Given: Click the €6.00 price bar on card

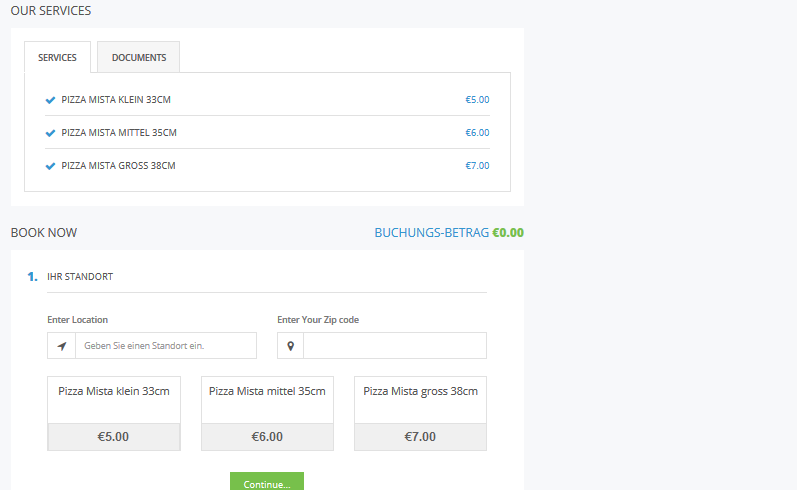Looking at the screenshot, I should [267, 437].
